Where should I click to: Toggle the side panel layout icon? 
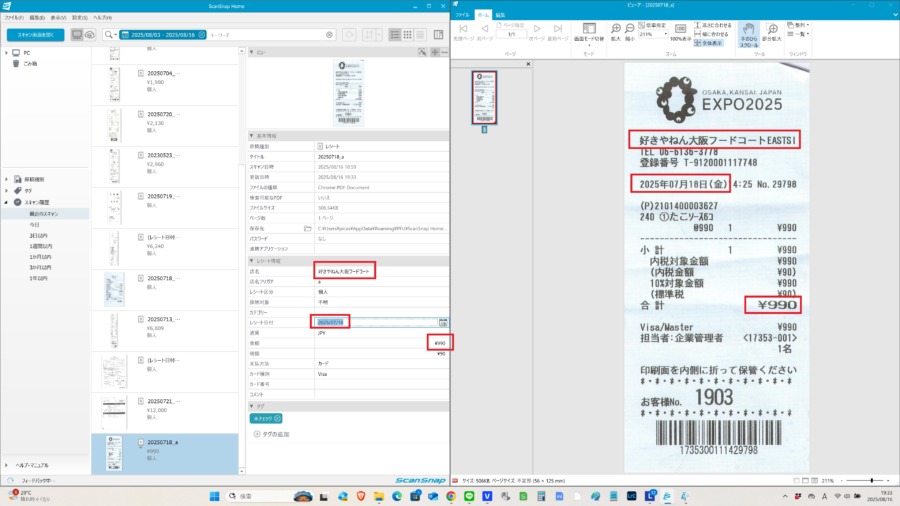click(x=439, y=35)
